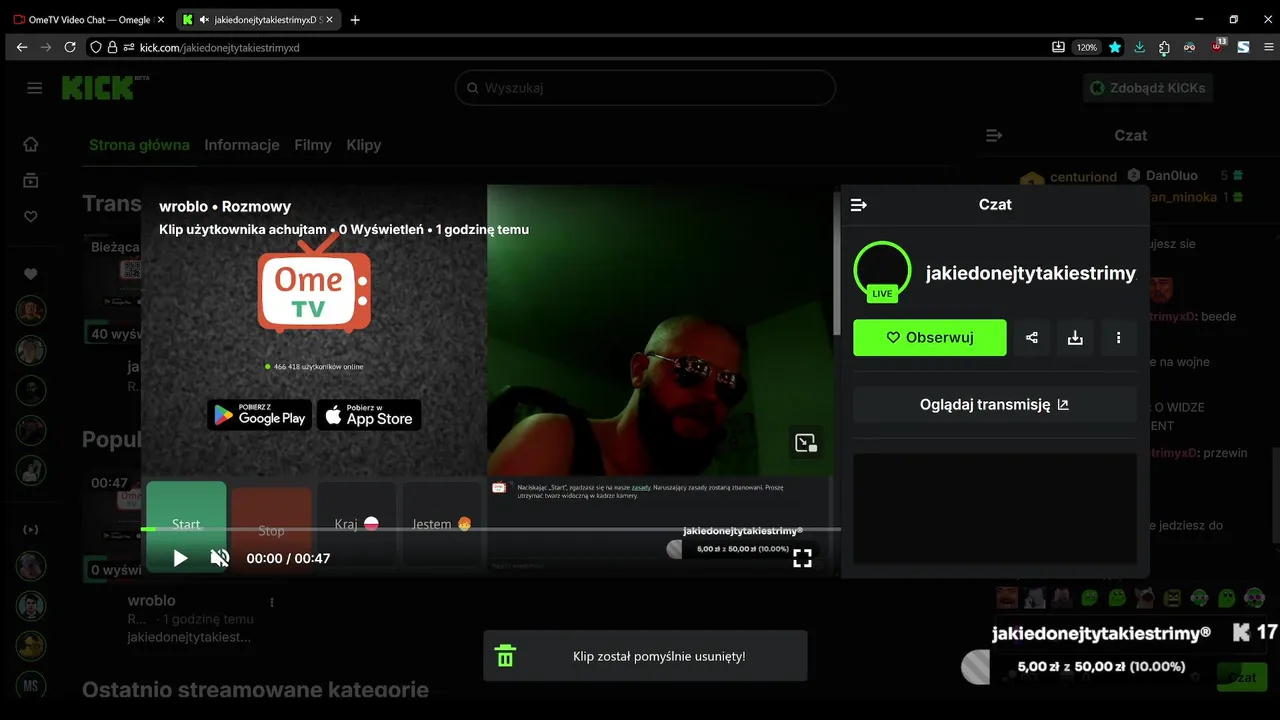1280x720 pixels.
Task: Click the Zdobądź KICKs button
Action: tap(1148, 88)
